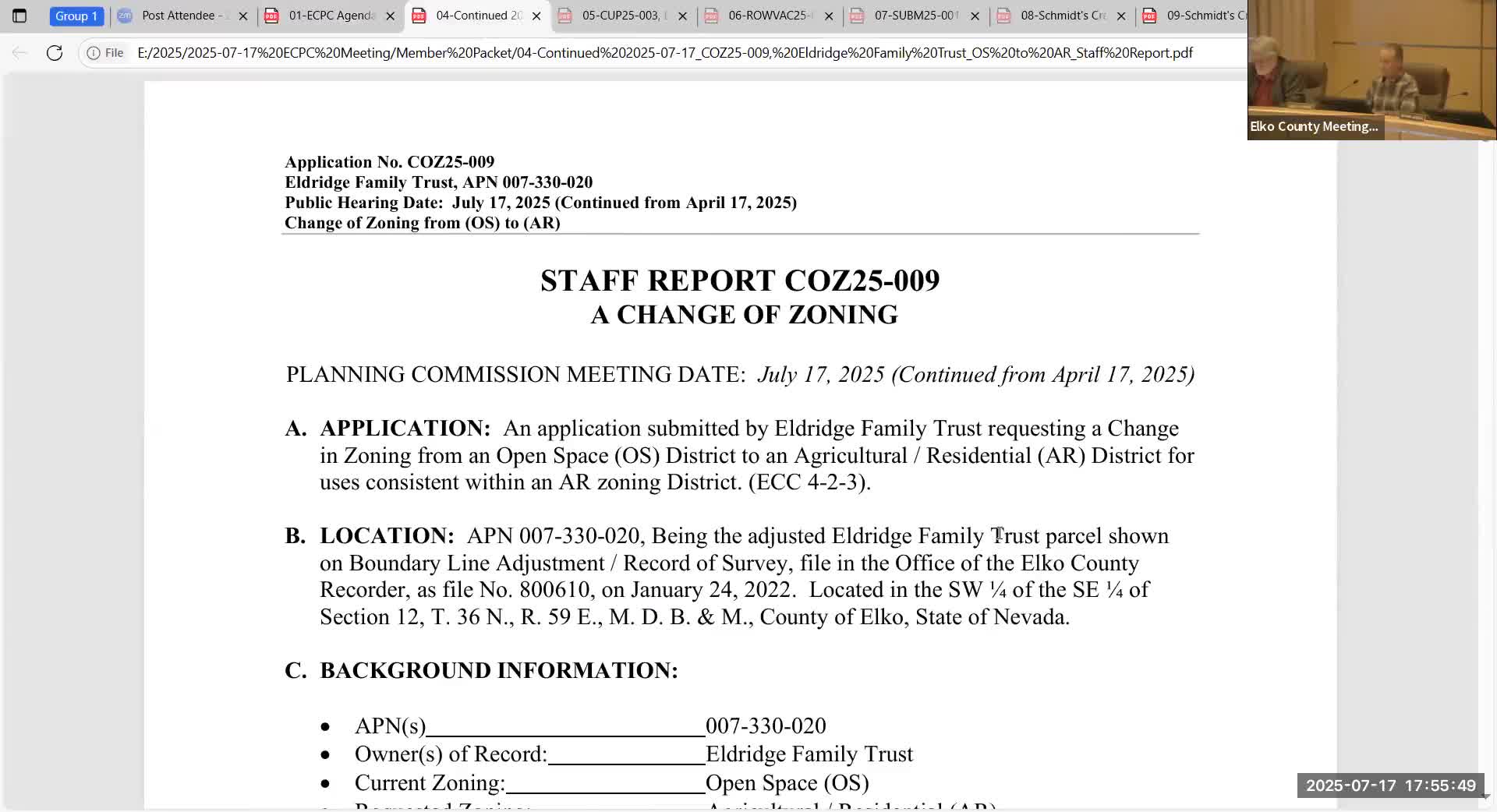Switch to the 08-Schmidt's tab

[1060, 16]
